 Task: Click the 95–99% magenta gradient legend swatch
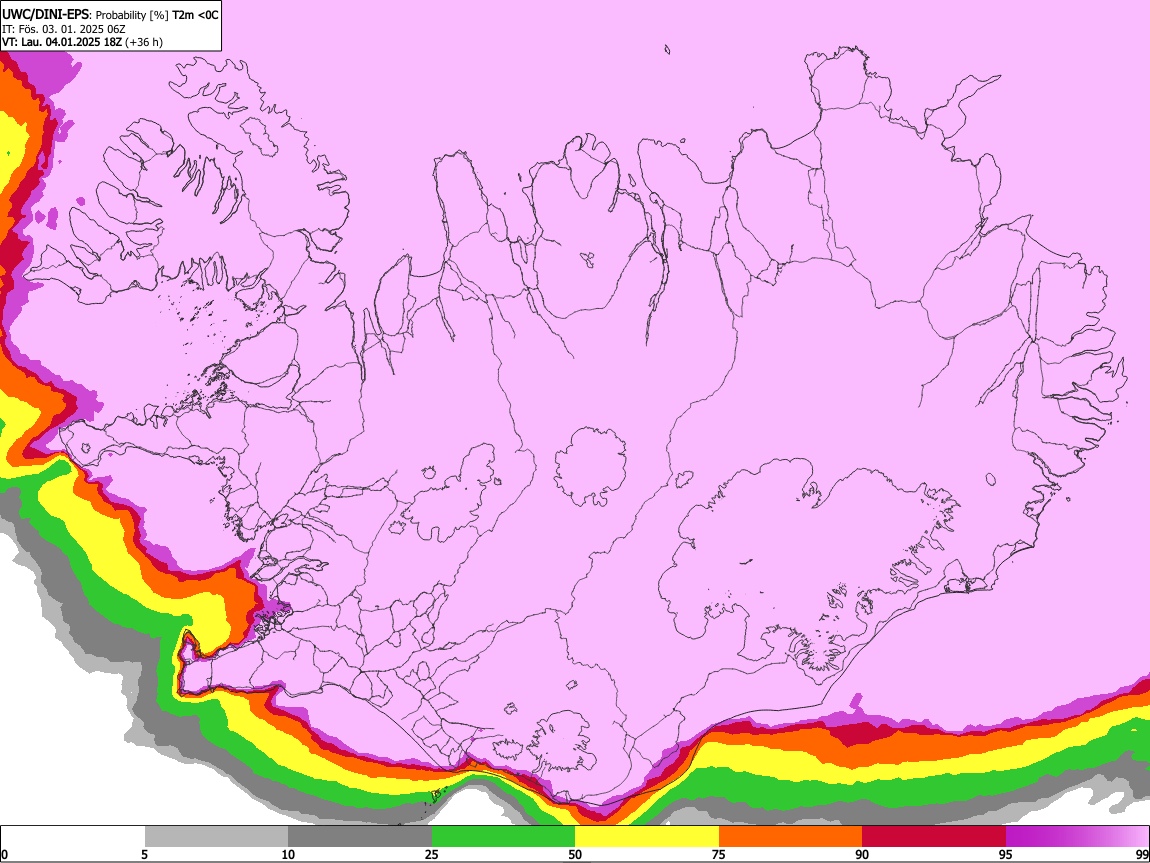click(x=1077, y=836)
